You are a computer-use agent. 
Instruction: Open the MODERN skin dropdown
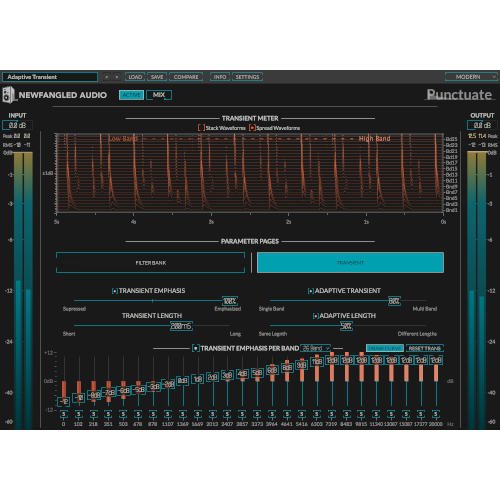(471, 77)
